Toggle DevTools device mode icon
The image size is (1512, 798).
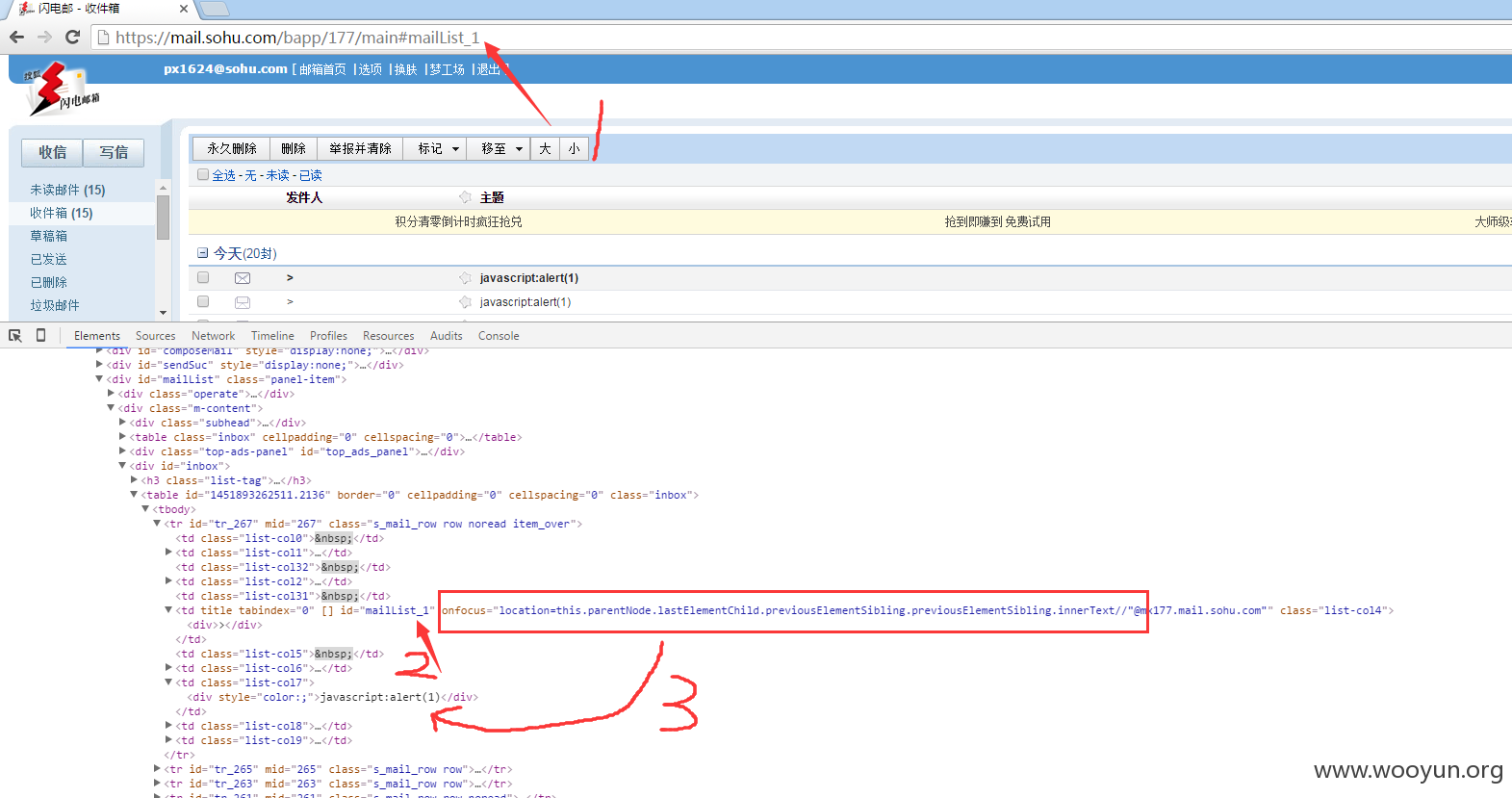(x=40, y=335)
